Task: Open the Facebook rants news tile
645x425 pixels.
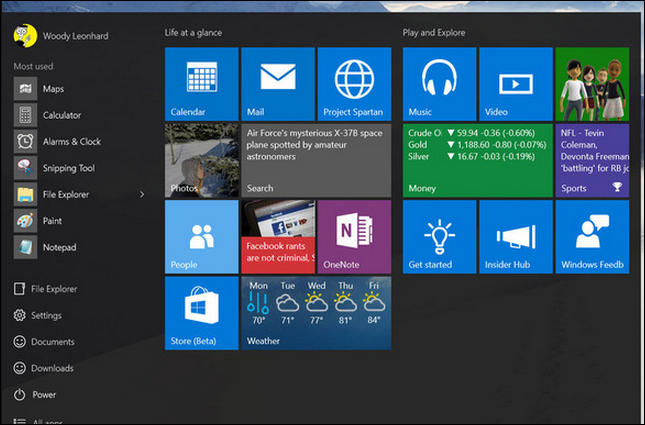Action: click(278, 237)
